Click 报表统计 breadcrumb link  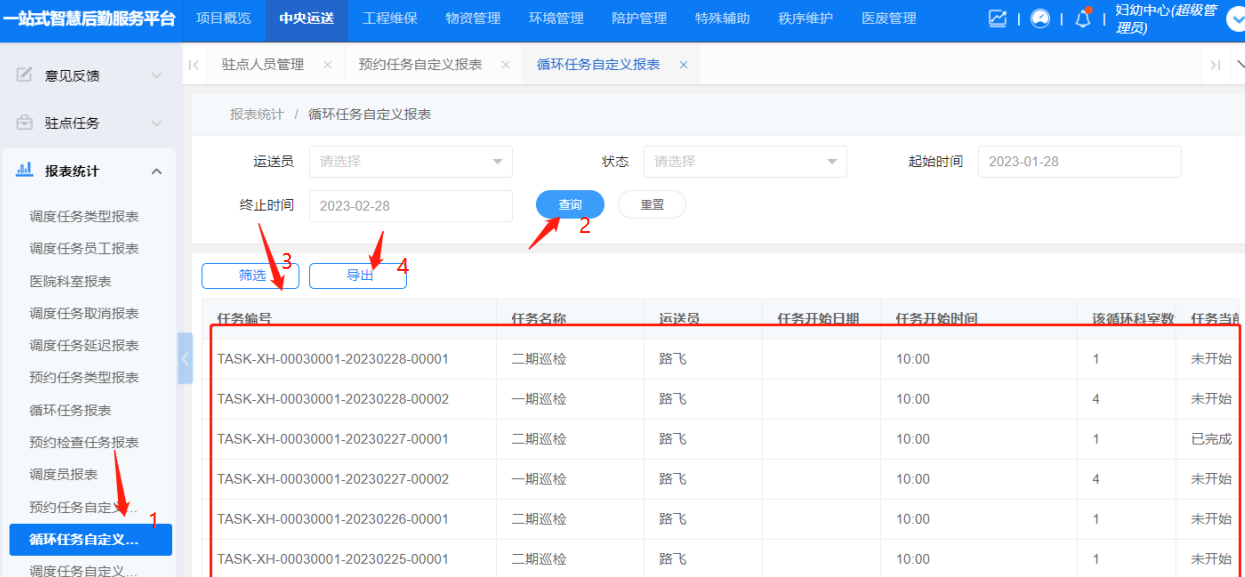point(257,114)
